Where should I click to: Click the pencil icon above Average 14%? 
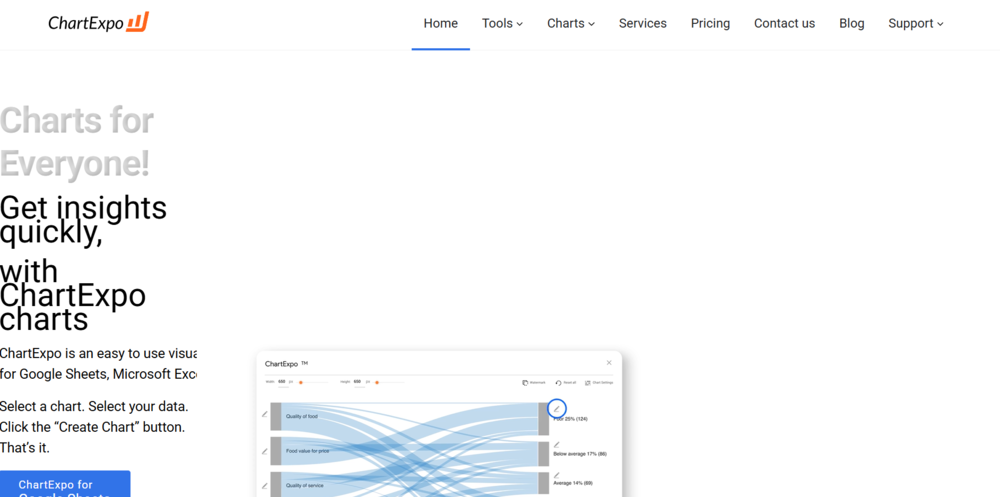pyautogui.click(x=557, y=475)
